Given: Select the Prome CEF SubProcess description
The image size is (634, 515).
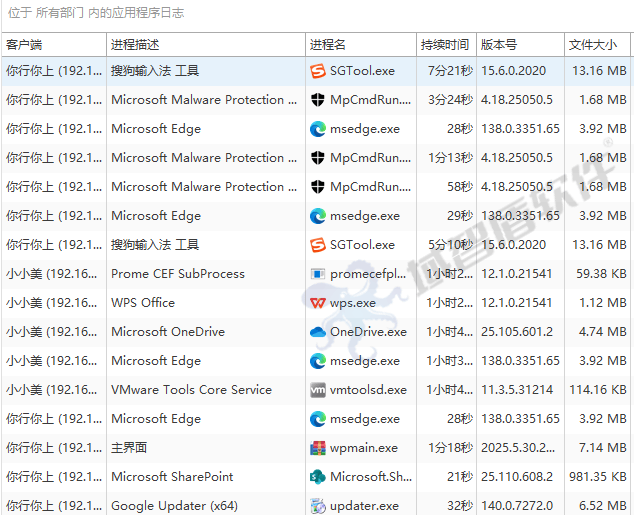Looking at the screenshot, I should click(x=178, y=274).
